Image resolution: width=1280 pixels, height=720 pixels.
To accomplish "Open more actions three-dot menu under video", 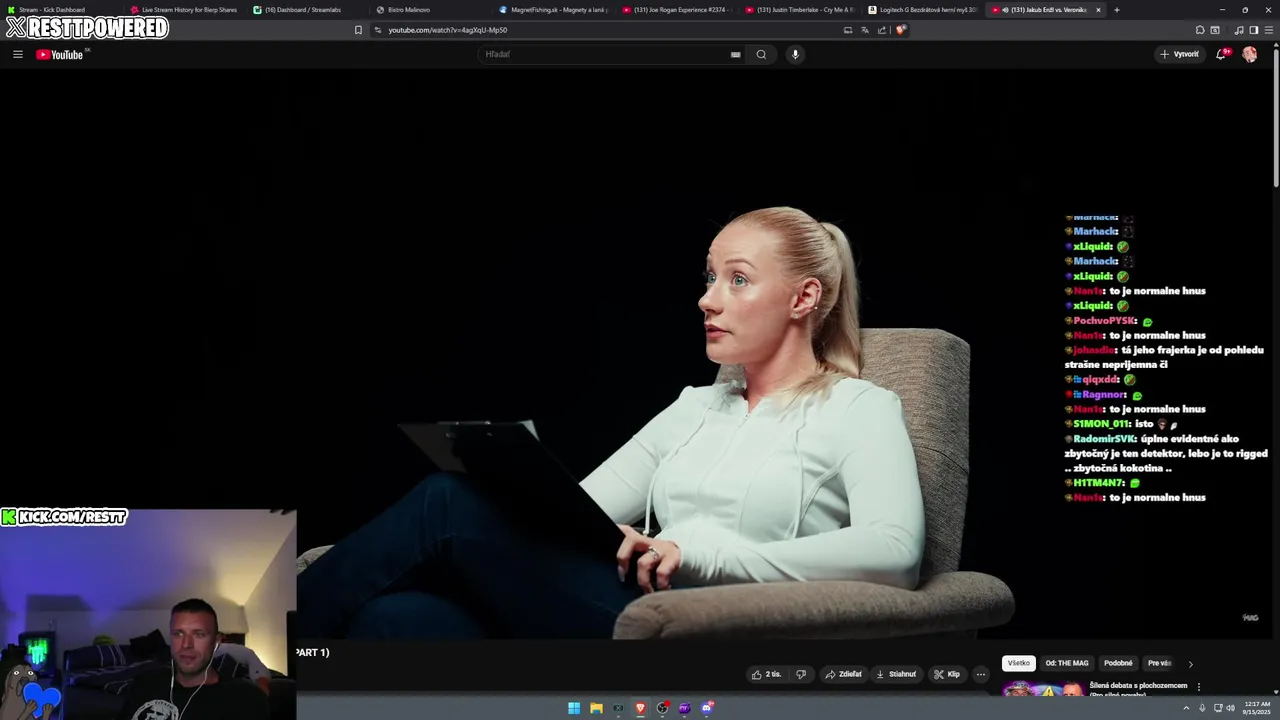I will (x=981, y=674).
